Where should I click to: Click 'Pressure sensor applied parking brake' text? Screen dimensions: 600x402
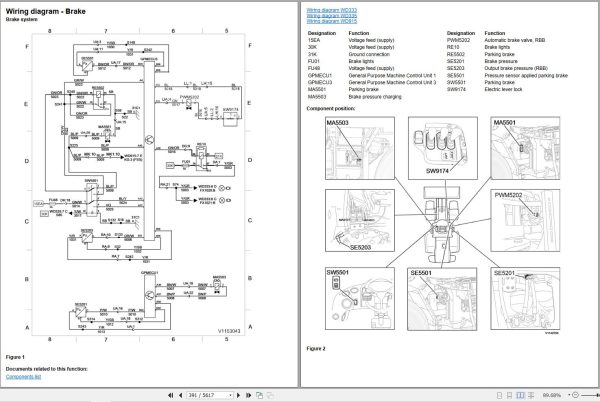(x=526, y=76)
